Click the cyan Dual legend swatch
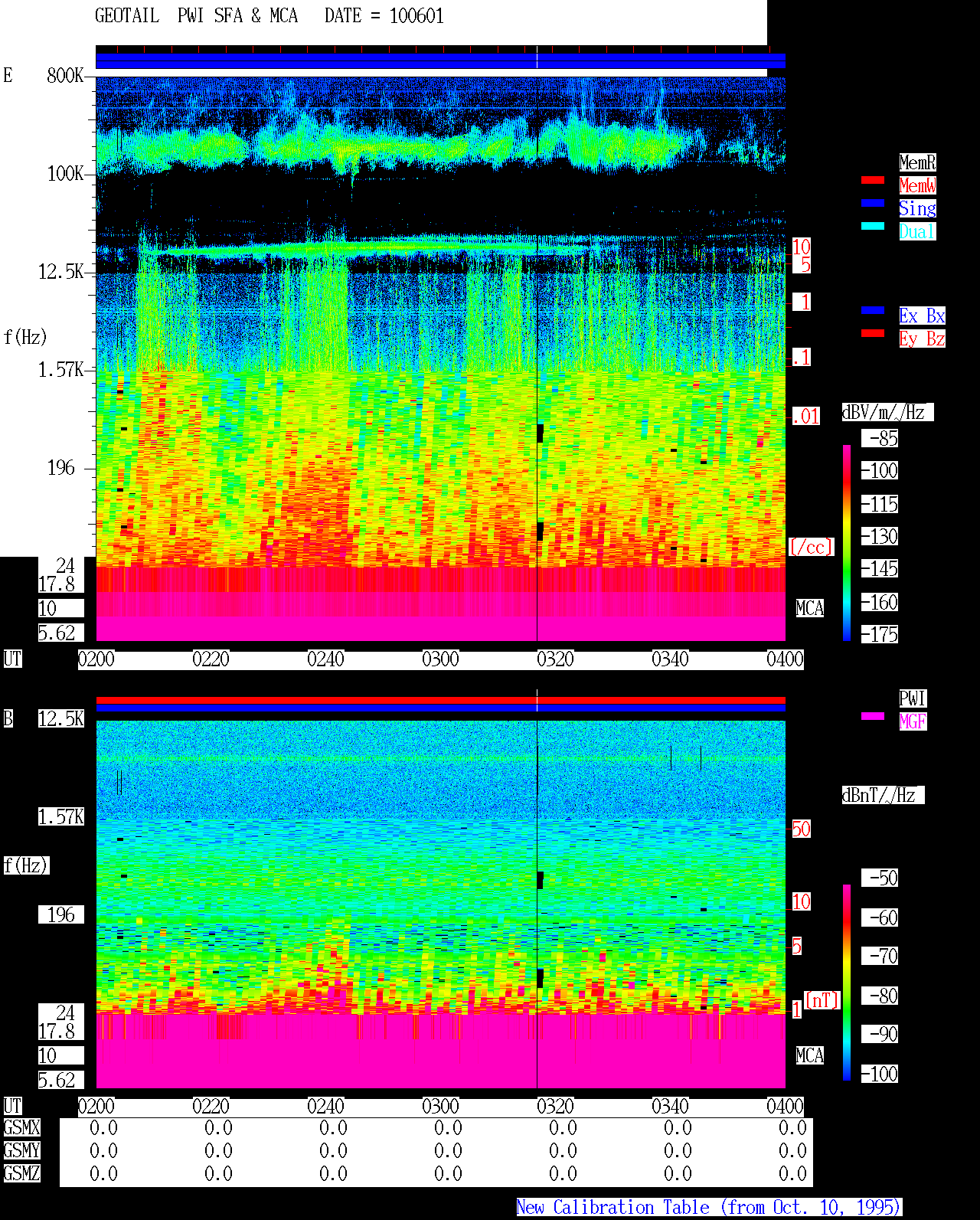980x1220 pixels. pyautogui.click(x=873, y=226)
